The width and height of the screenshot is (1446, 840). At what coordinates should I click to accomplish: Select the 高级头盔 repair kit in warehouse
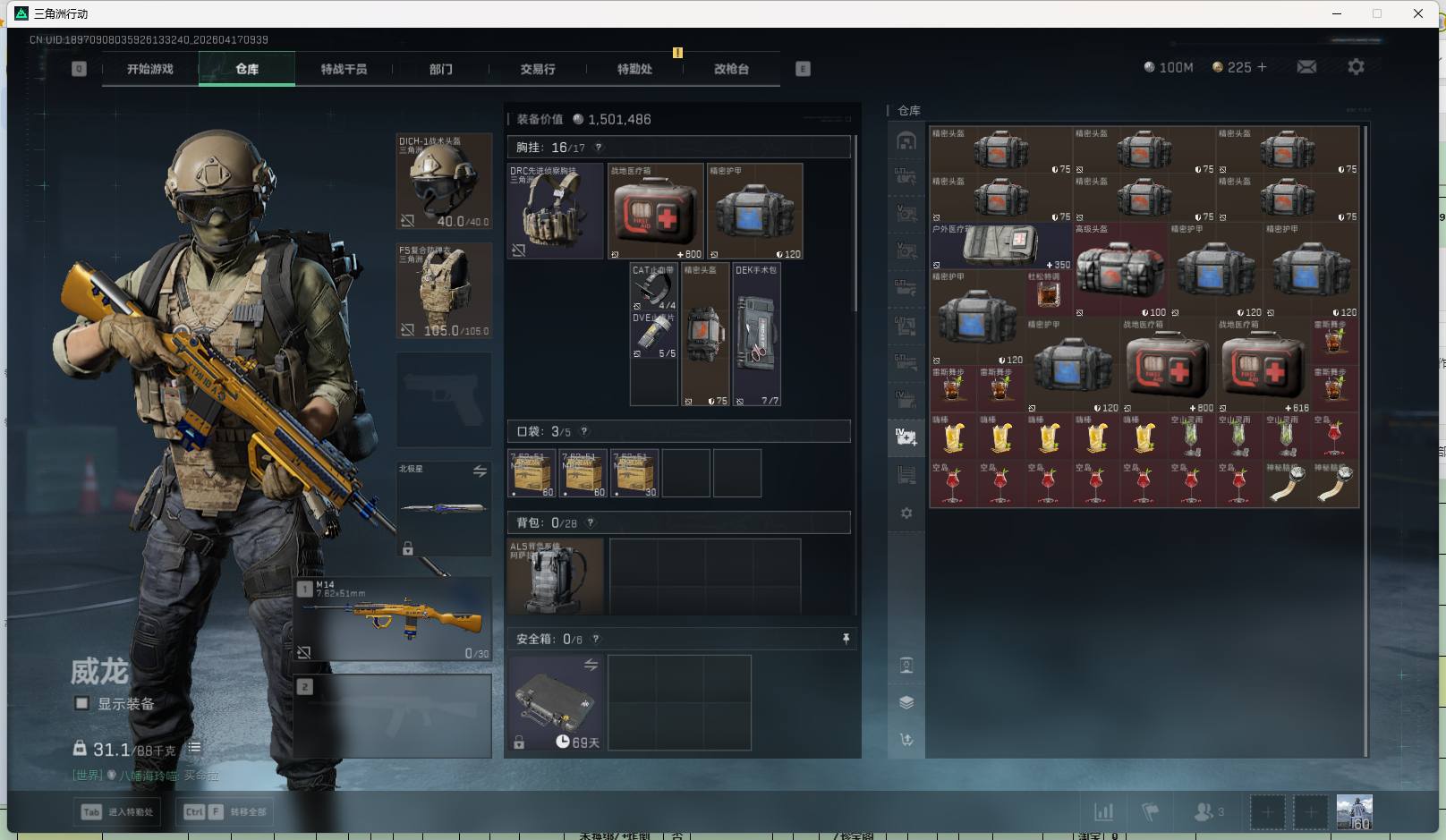(x=1119, y=270)
